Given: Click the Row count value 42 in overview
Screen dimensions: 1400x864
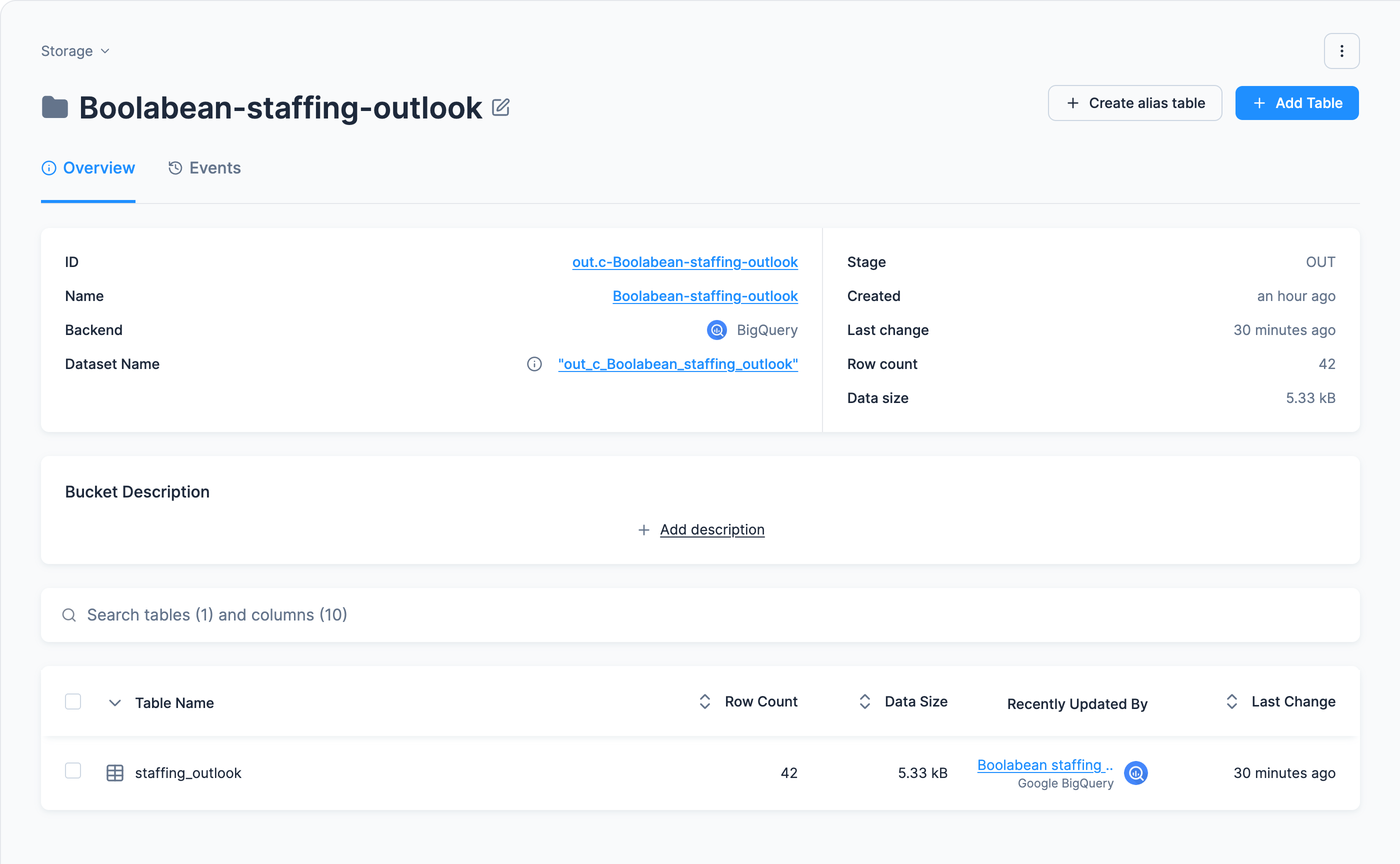Looking at the screenshot, I should coord(1326,364).
